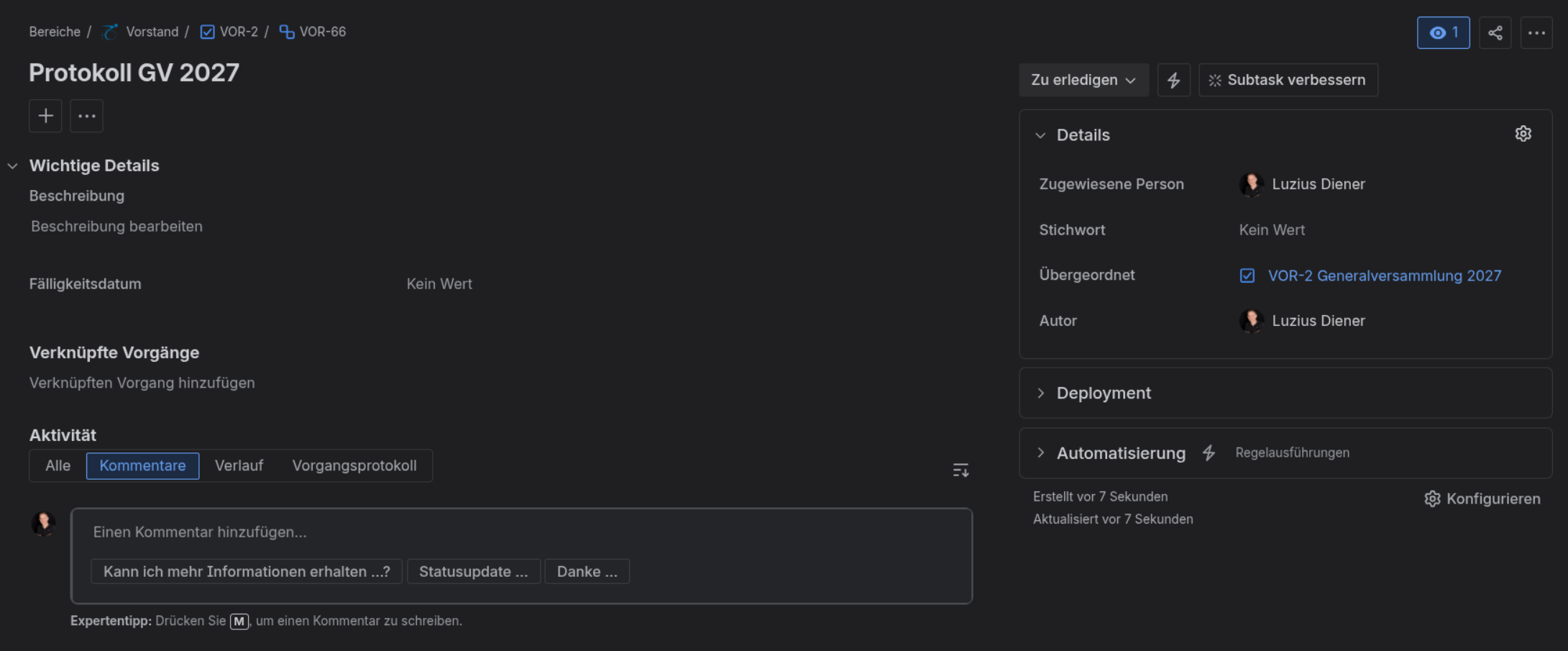1568x651 pixels.
Task: Click the Regelausführungen link
Action: [x=1292, y=452]
